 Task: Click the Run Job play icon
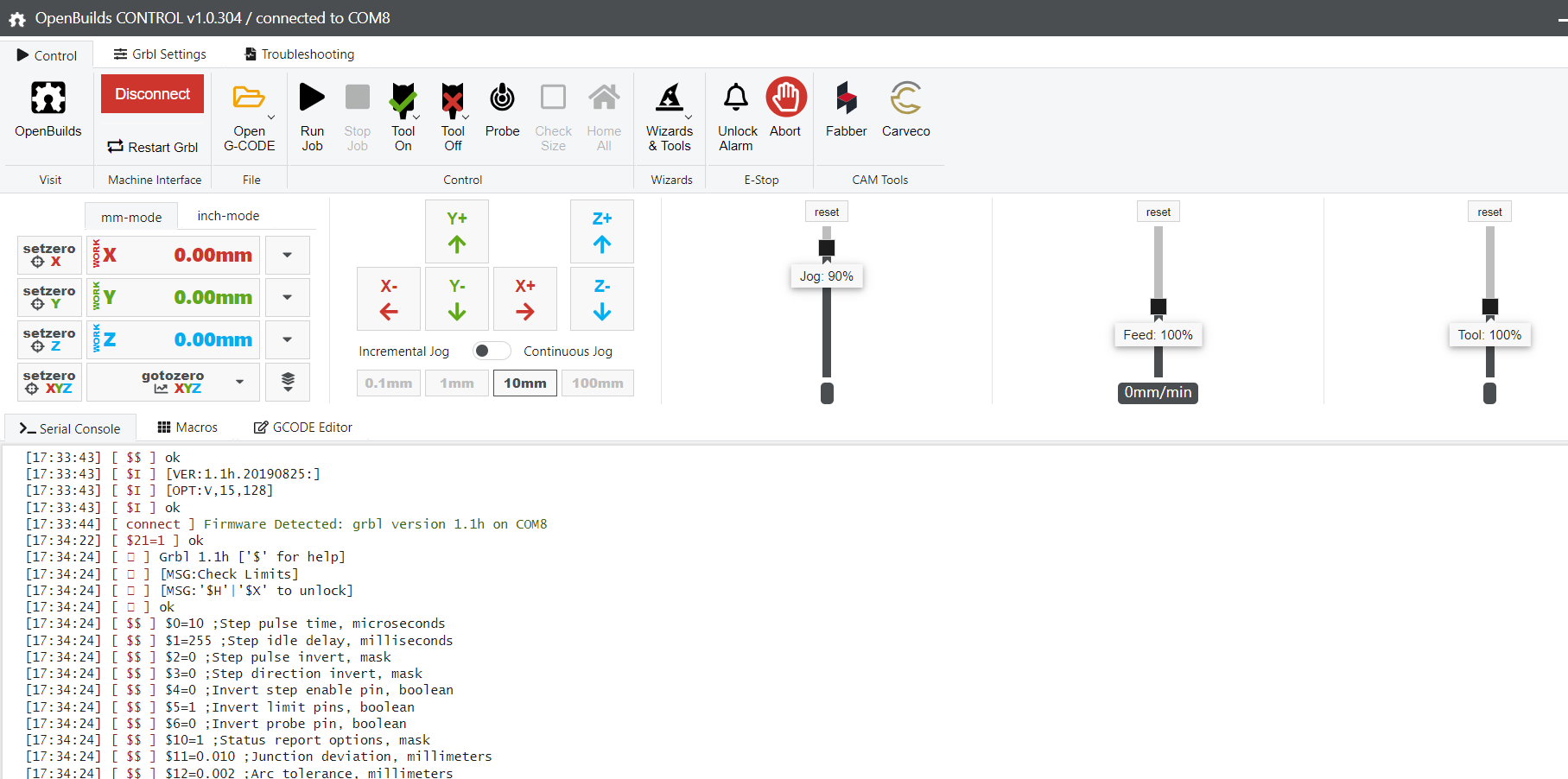(x=312, y=98)
